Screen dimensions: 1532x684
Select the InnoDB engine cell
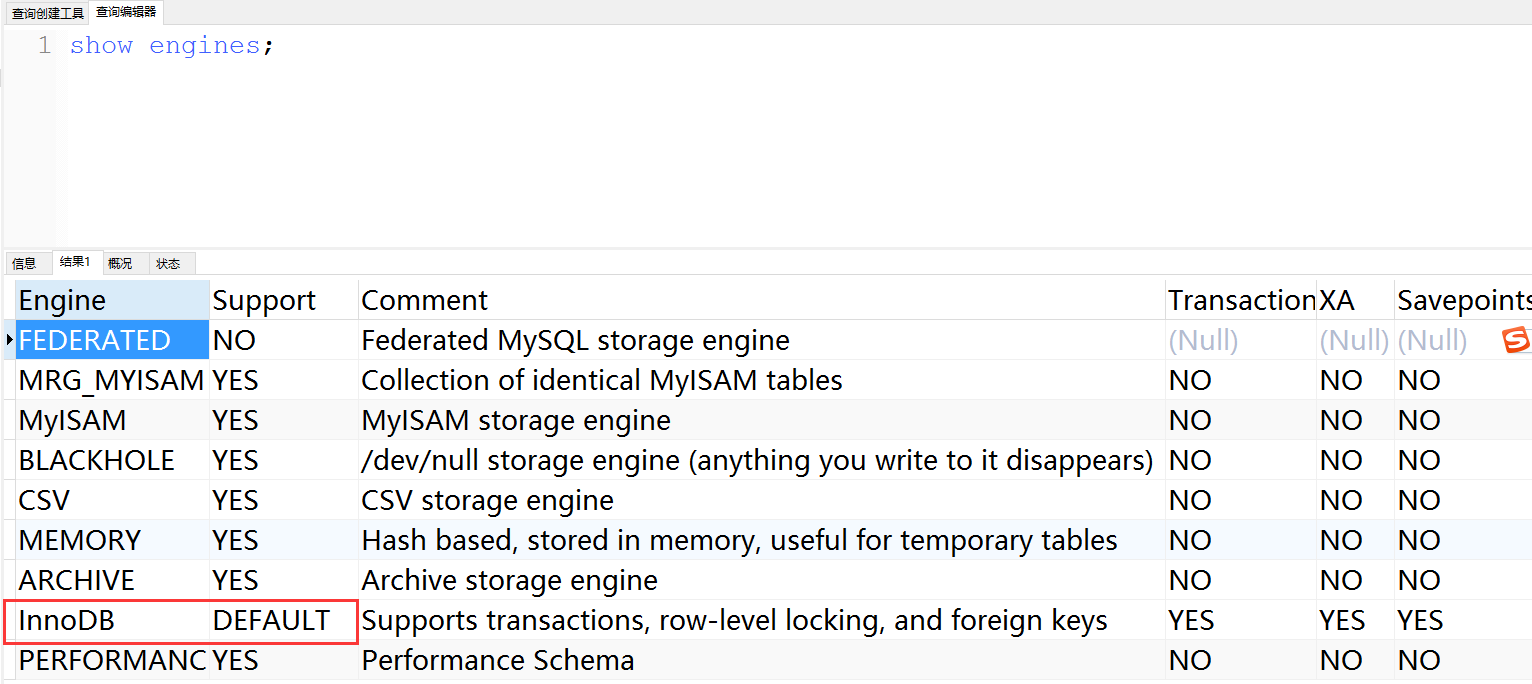point(112,620)
